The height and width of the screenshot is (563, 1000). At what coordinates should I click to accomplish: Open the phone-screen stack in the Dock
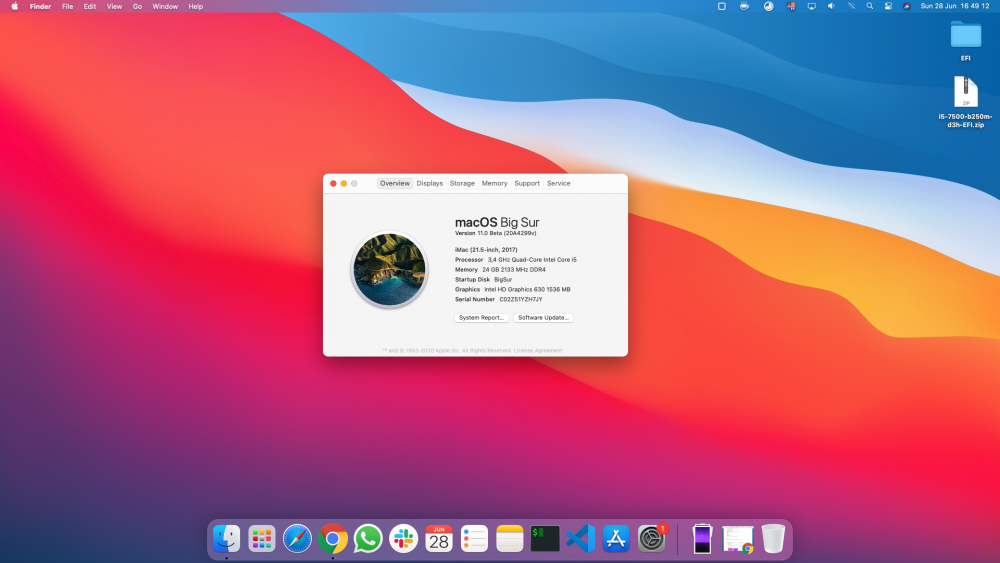(702, 539)
